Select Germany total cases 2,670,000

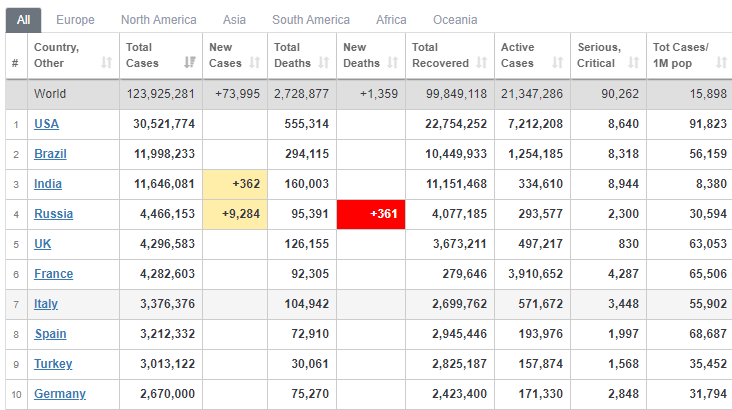(167, 394)
